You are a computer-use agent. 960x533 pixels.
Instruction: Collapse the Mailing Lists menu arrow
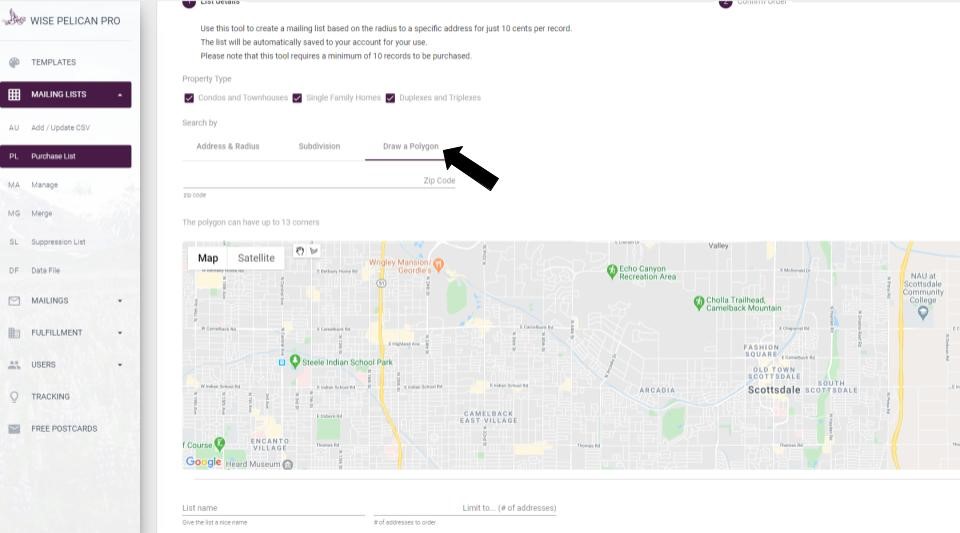(120, 95)
